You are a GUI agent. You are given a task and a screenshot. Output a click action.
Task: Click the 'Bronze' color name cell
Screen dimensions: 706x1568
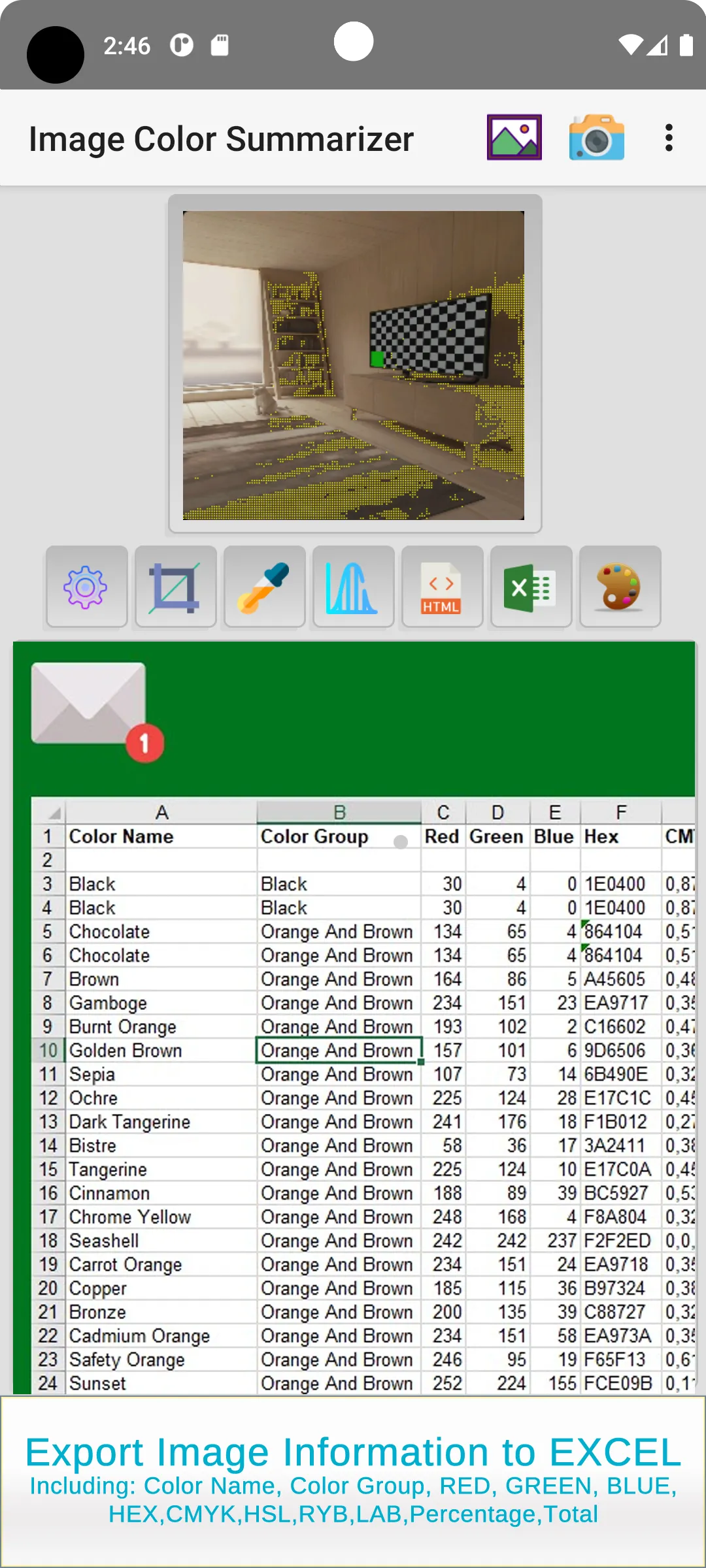(161, 1312)
